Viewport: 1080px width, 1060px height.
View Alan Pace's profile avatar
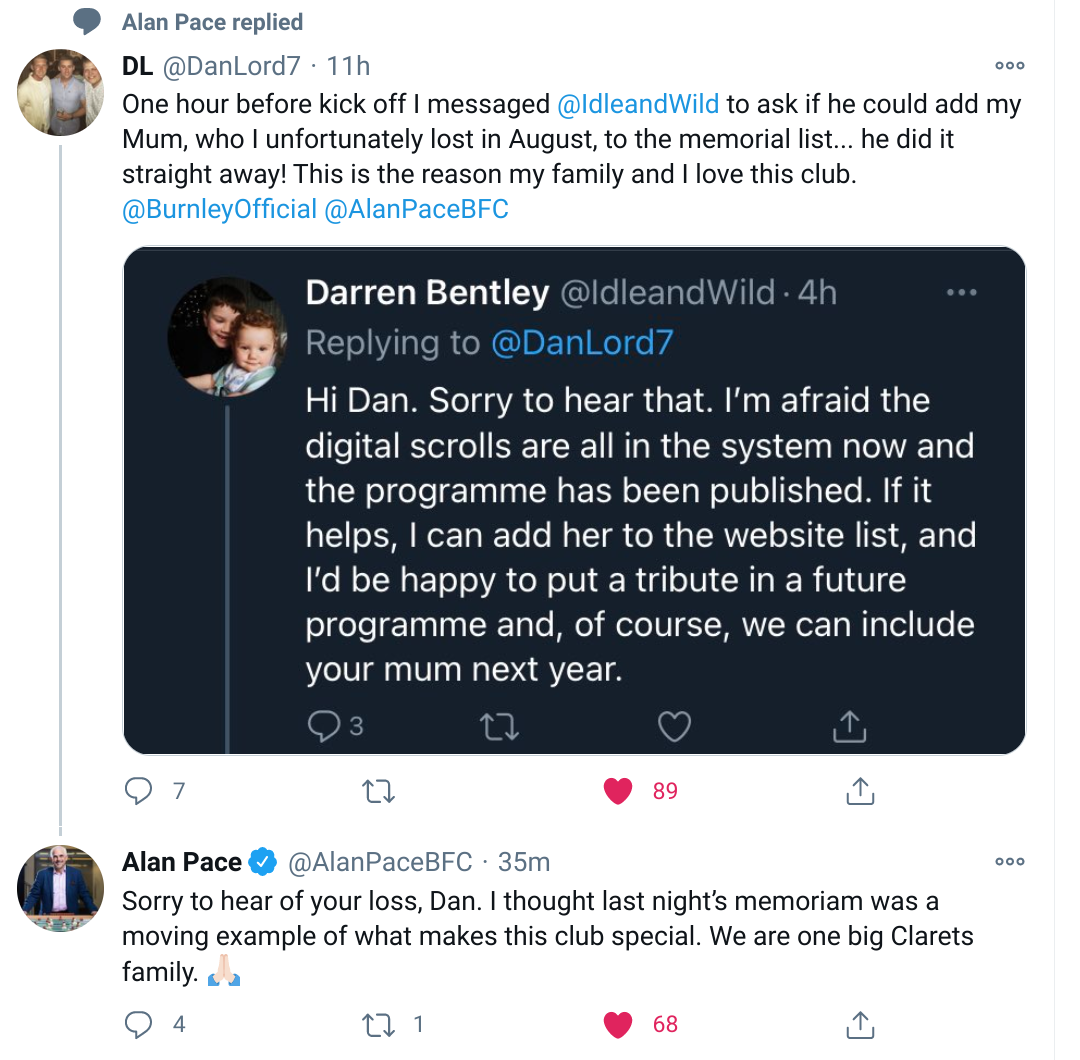(x=61, y=888)
